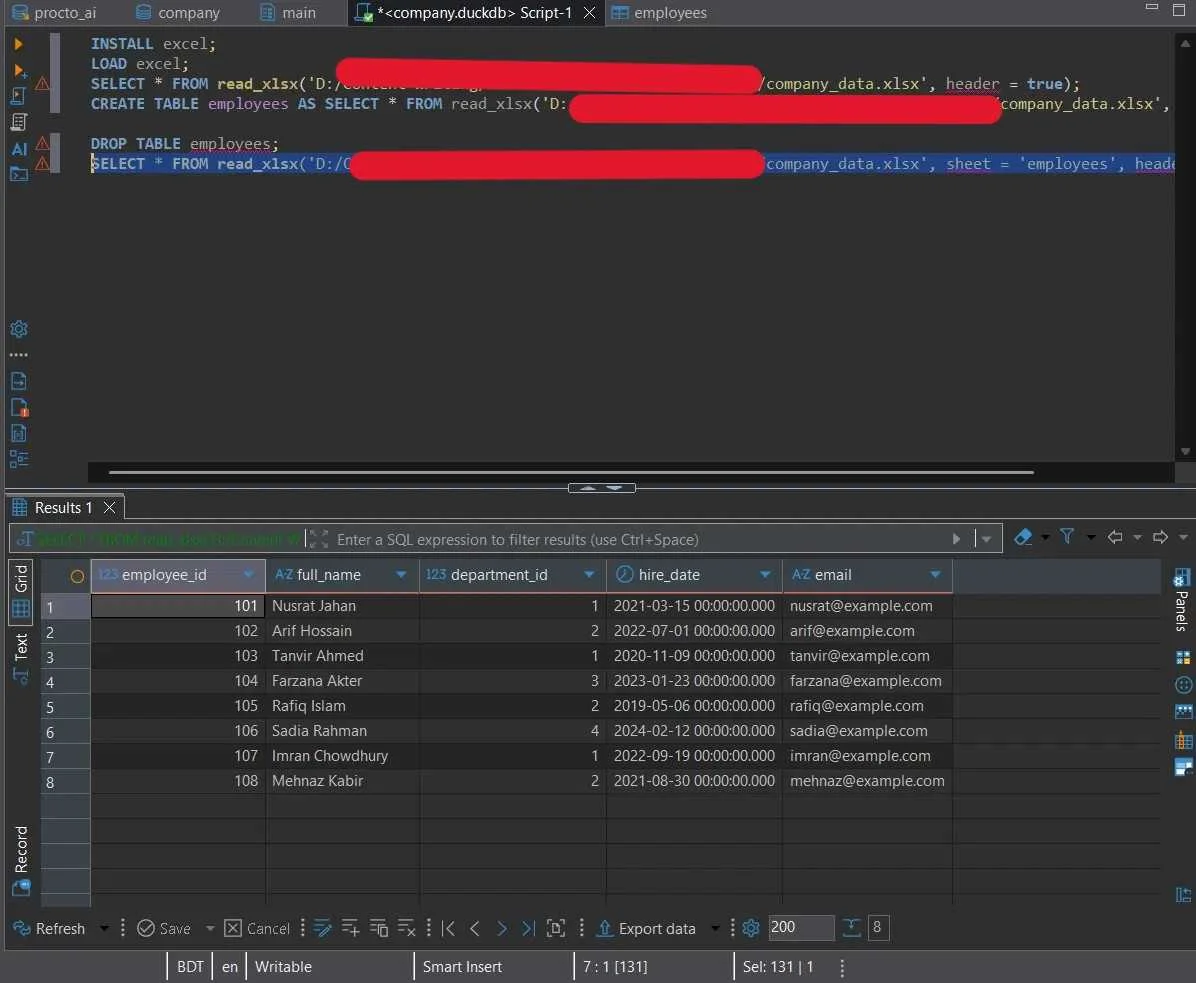This screenshot has height=983, width=1196.
Task: Toggle Writable state in status bar
Action: click(x=283, y=966)
